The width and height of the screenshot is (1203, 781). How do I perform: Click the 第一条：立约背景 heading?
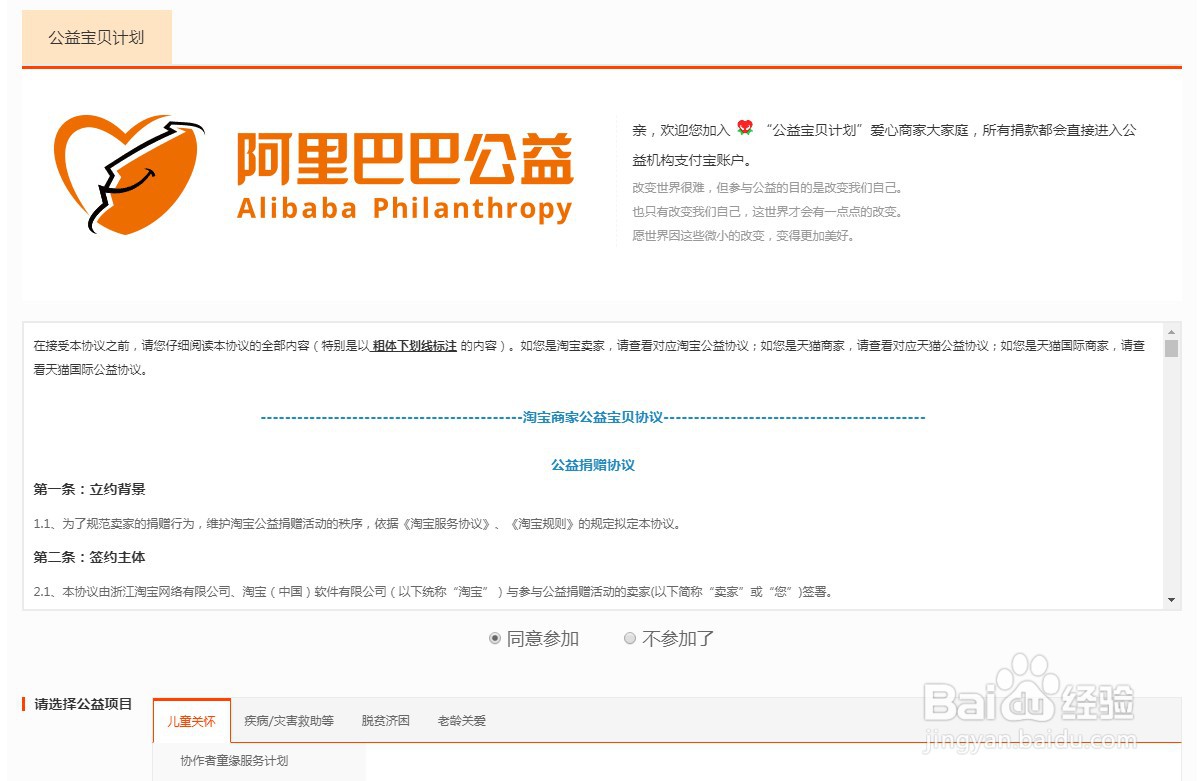click(89, 489)
